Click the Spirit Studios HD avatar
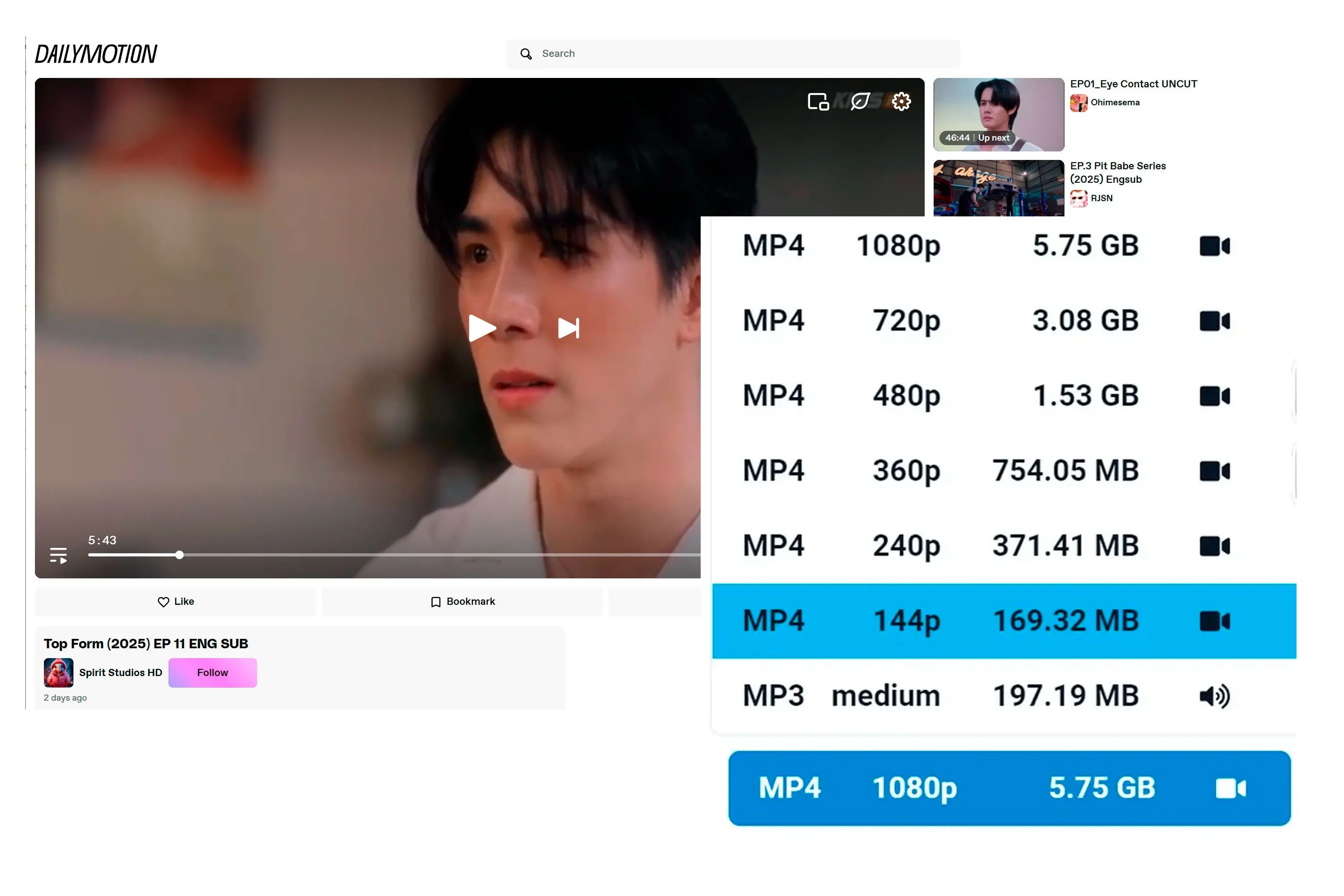Image resolution: width=1344 pixels, height=896 pixels. click(58, 672)
